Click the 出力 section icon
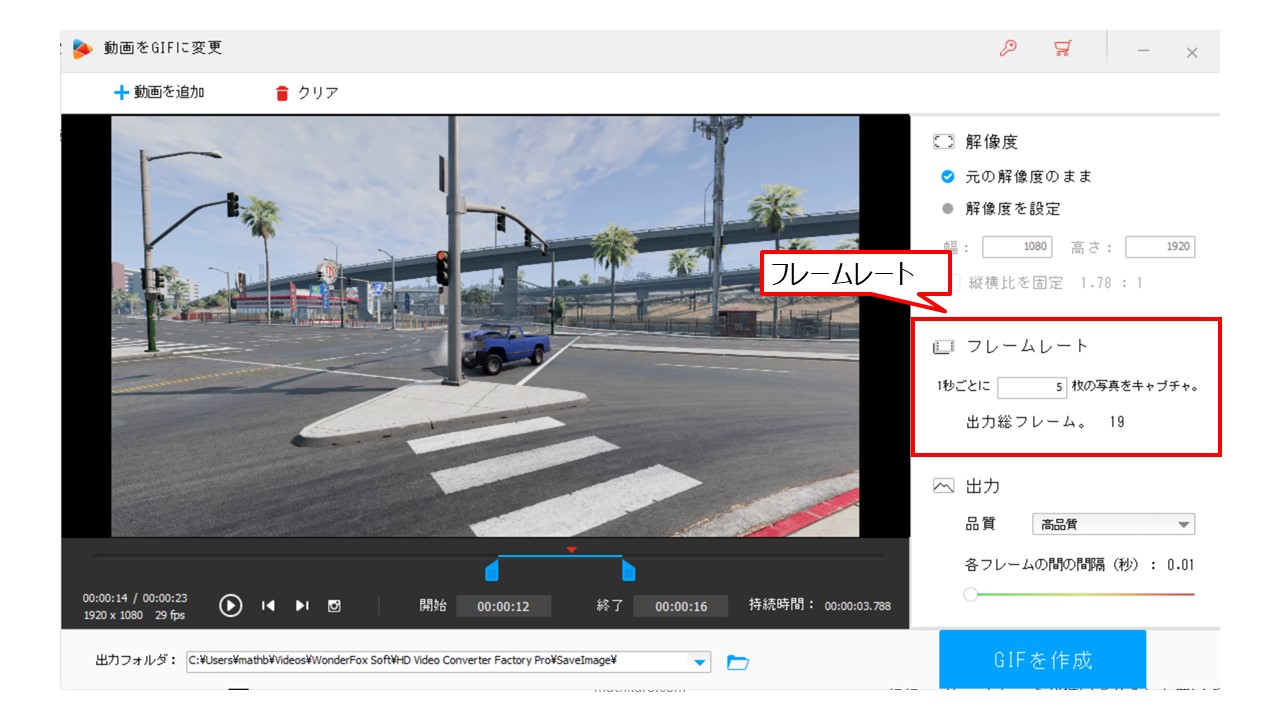The width and height of the screenshot is (1280, 720). coord(943,486)
